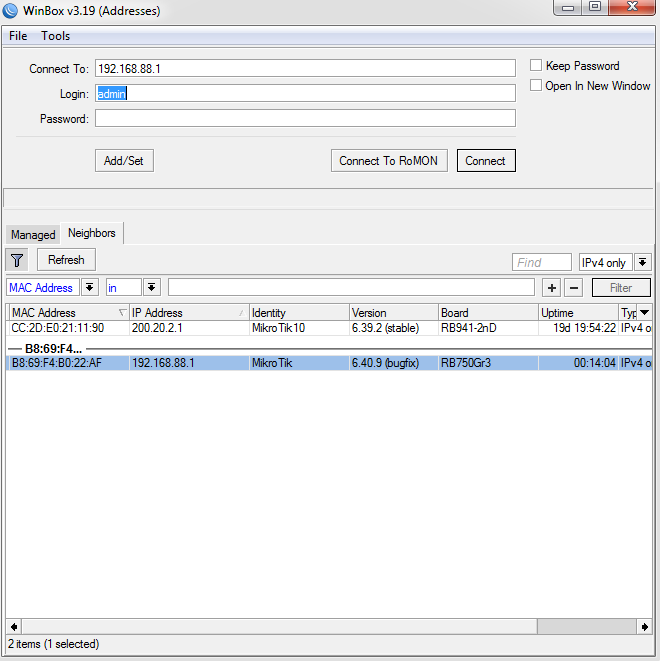Click uptime 00:14:04
660x661 pixels.
click(x=594, y=363)
